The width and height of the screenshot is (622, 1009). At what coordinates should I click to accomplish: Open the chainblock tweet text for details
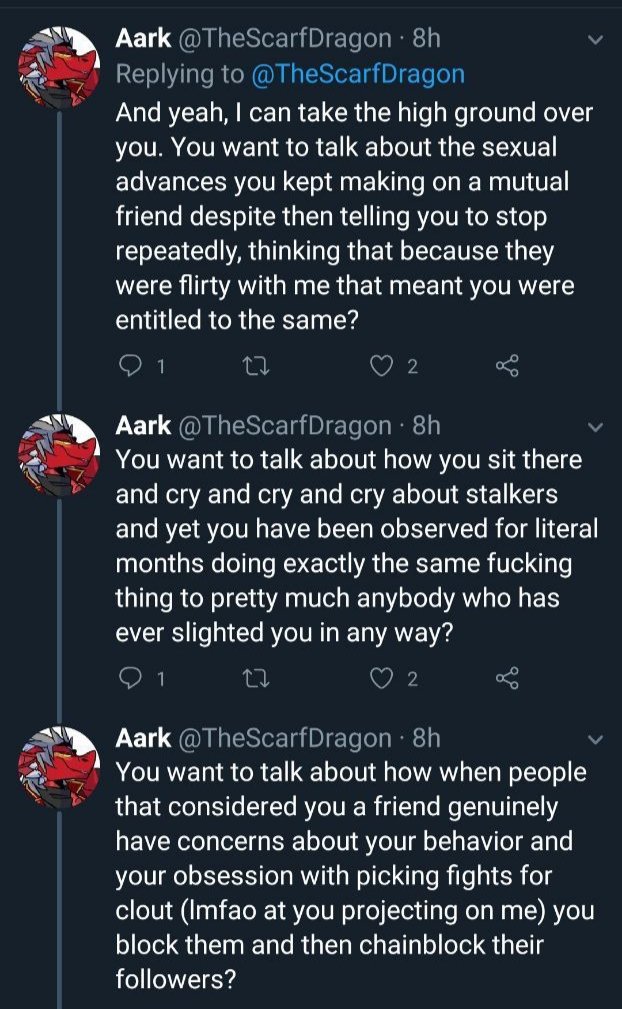click(354, 876)
